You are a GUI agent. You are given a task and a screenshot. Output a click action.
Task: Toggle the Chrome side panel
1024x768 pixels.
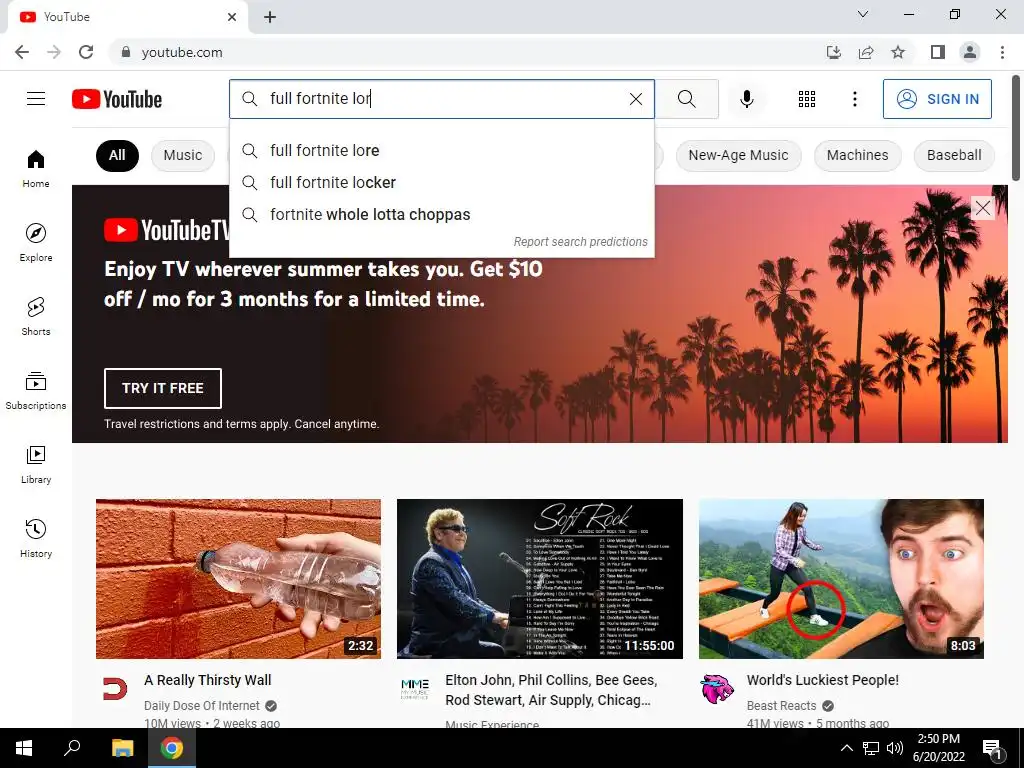(x=938, y=52)
